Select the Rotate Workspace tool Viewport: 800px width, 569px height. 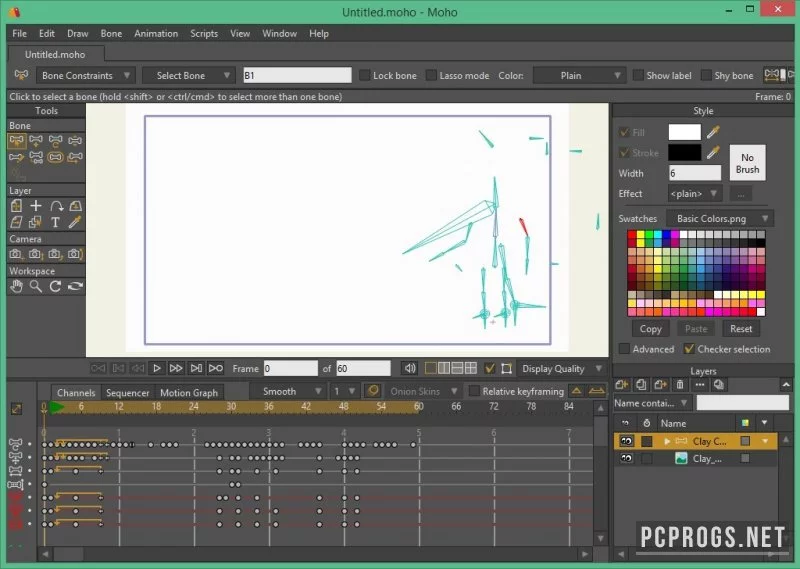coord(55,286)
